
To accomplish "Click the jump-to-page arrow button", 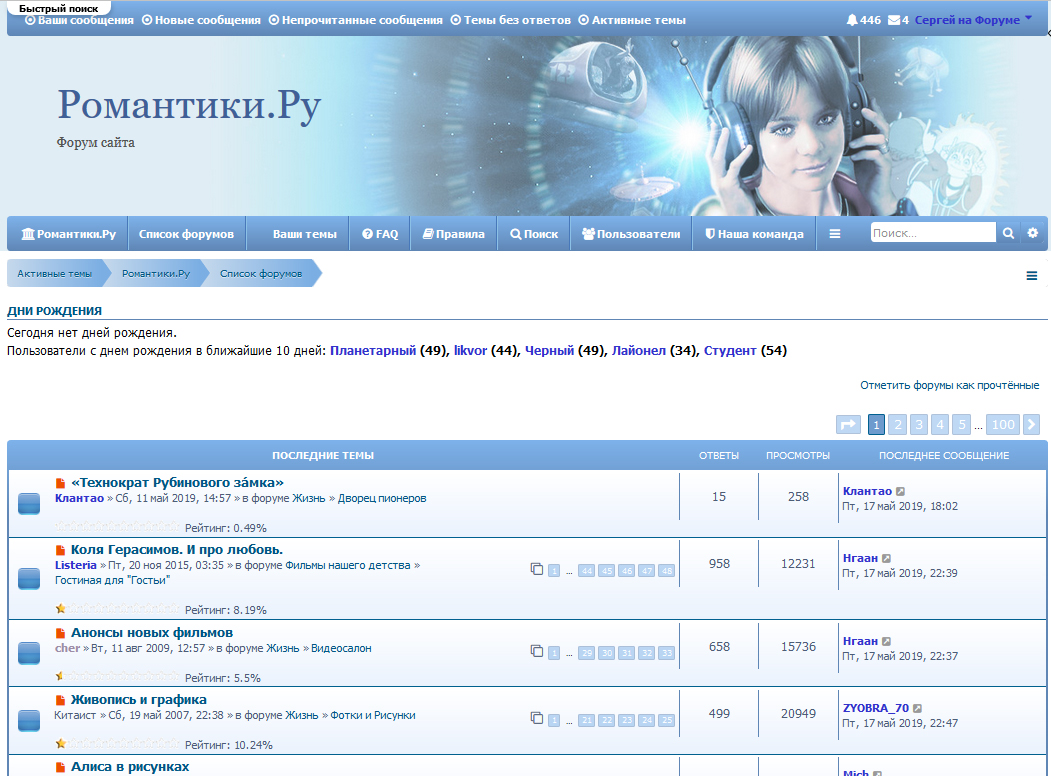I will 848,424.
